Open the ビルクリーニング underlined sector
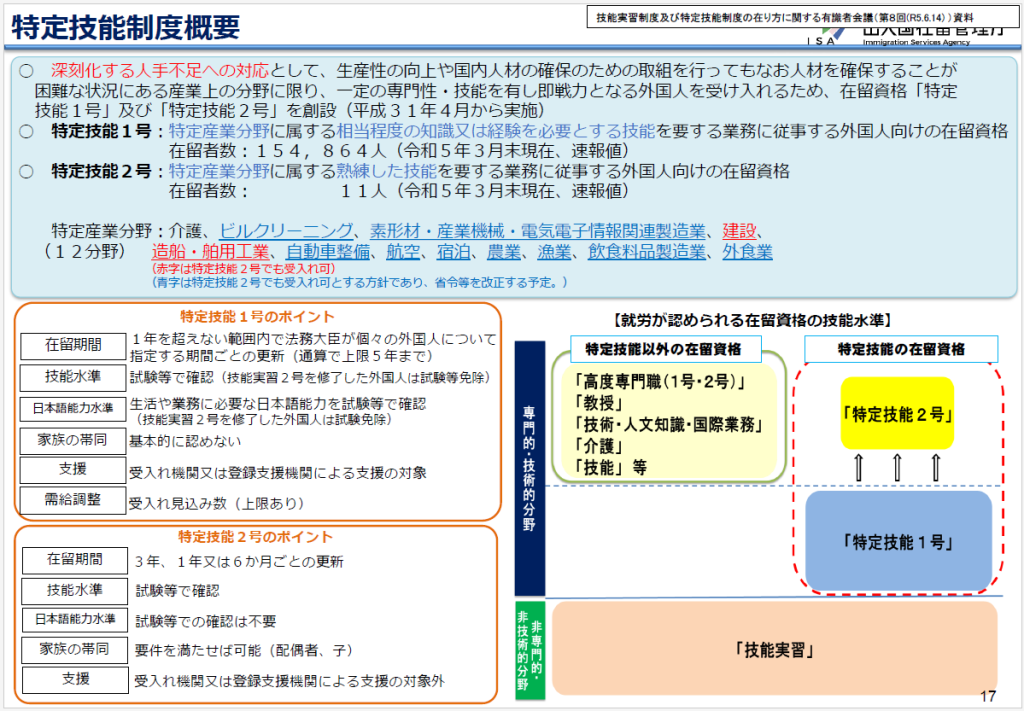 (x=286, y=231)
